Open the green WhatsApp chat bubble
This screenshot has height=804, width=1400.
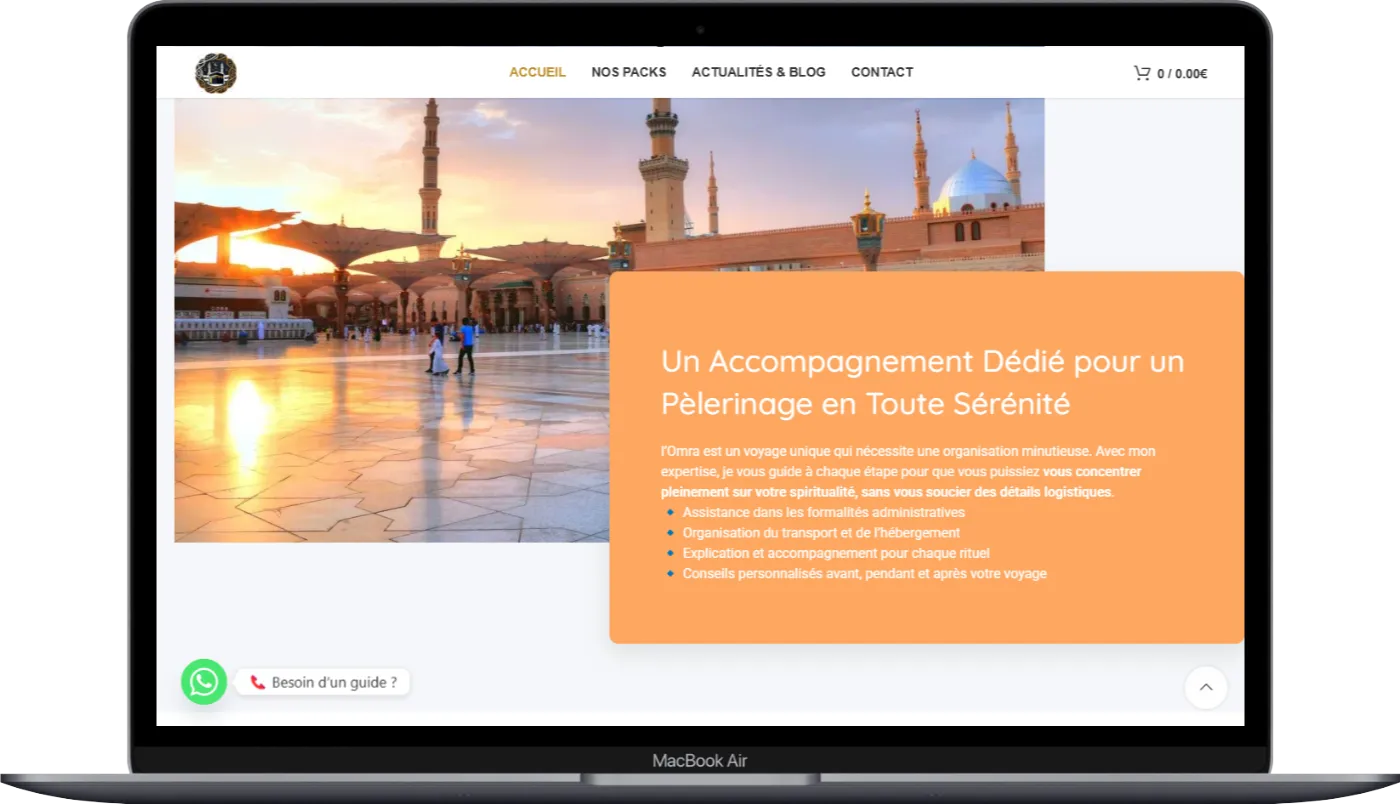click(x=204, y=682)
